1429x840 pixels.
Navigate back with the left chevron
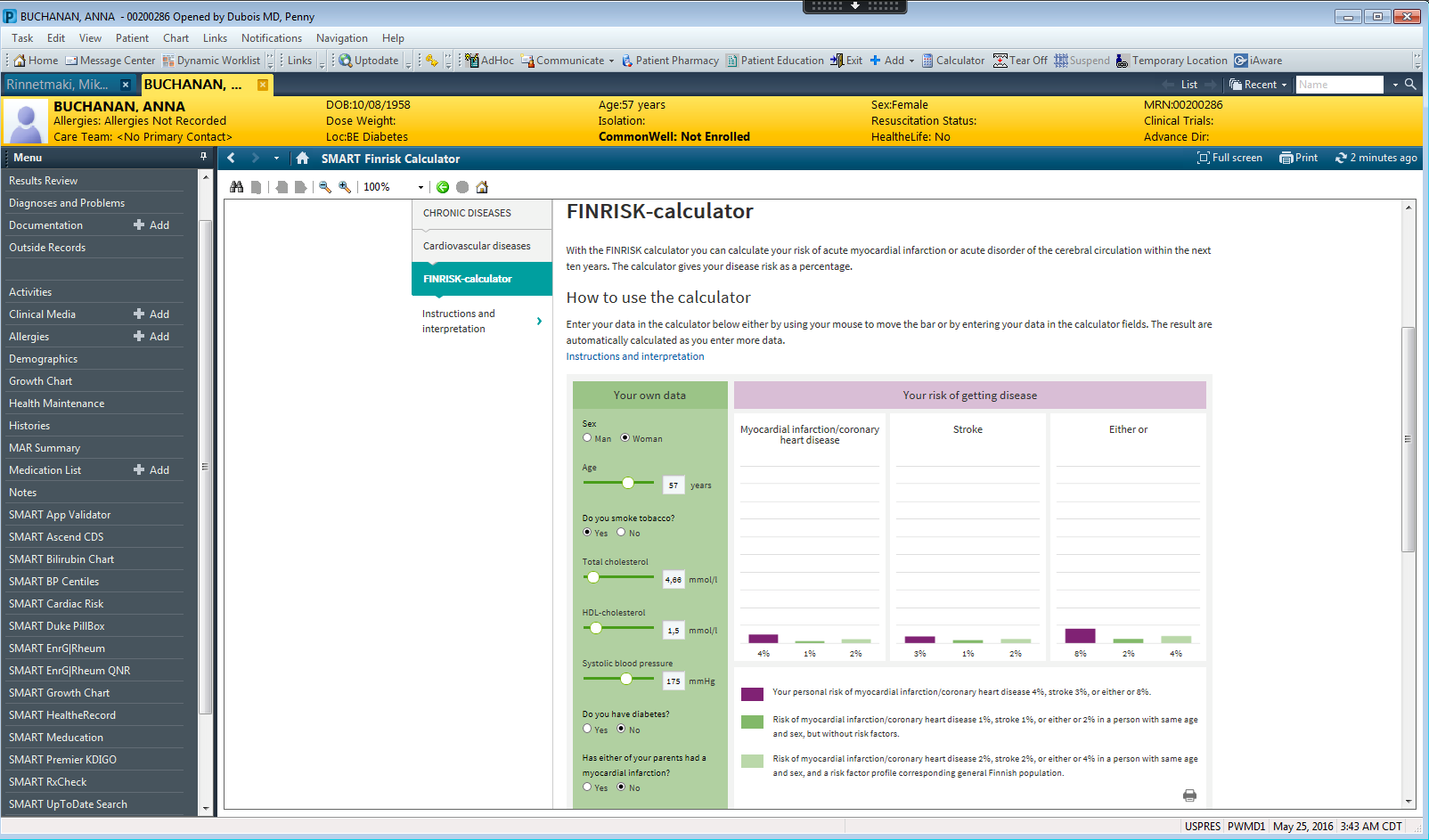pos(232,158)
